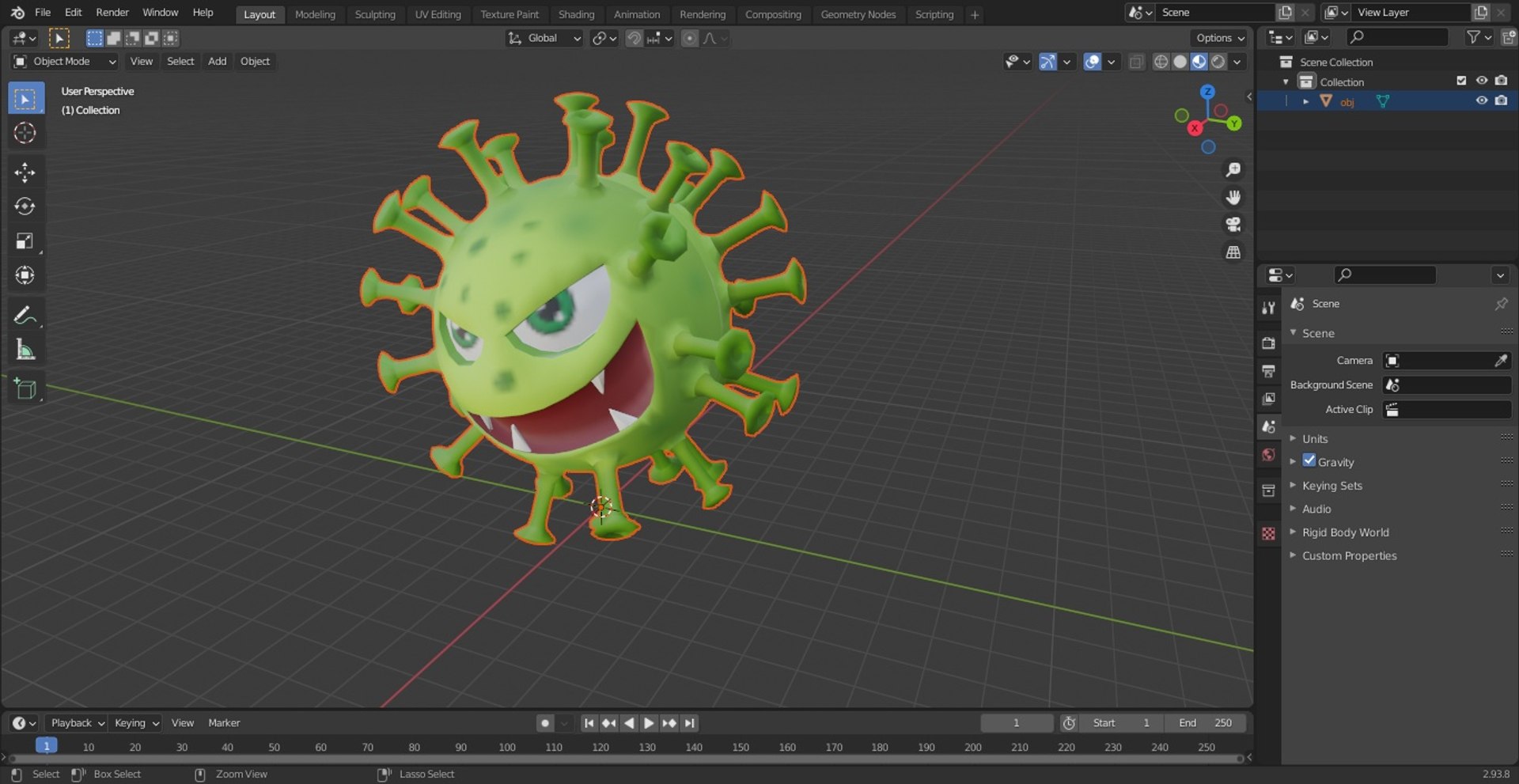Image resolution: width=1519 pixels, height=784 pixels.
Task: Select the Rotate tool
Action: [25, 206]
